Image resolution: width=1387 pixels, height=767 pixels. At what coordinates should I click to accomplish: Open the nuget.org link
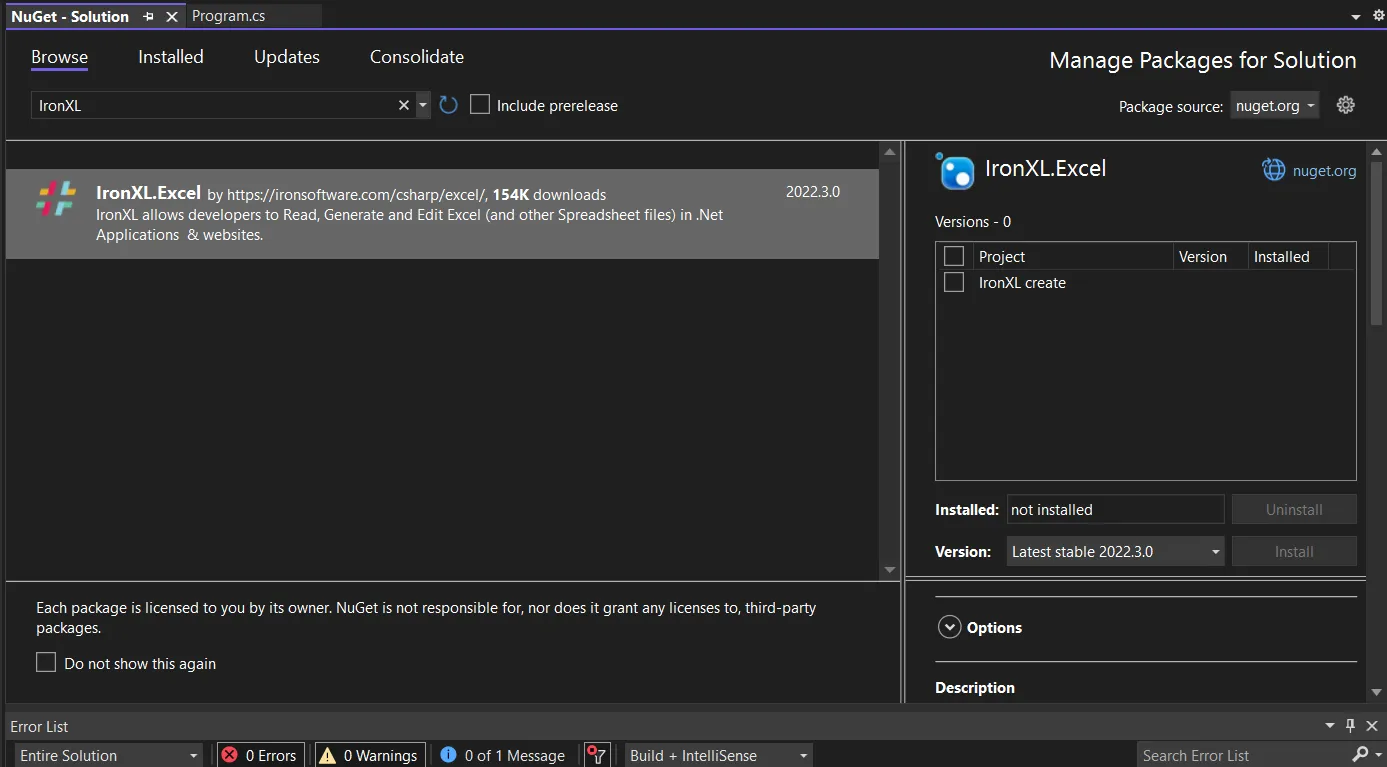(1324, 171)
